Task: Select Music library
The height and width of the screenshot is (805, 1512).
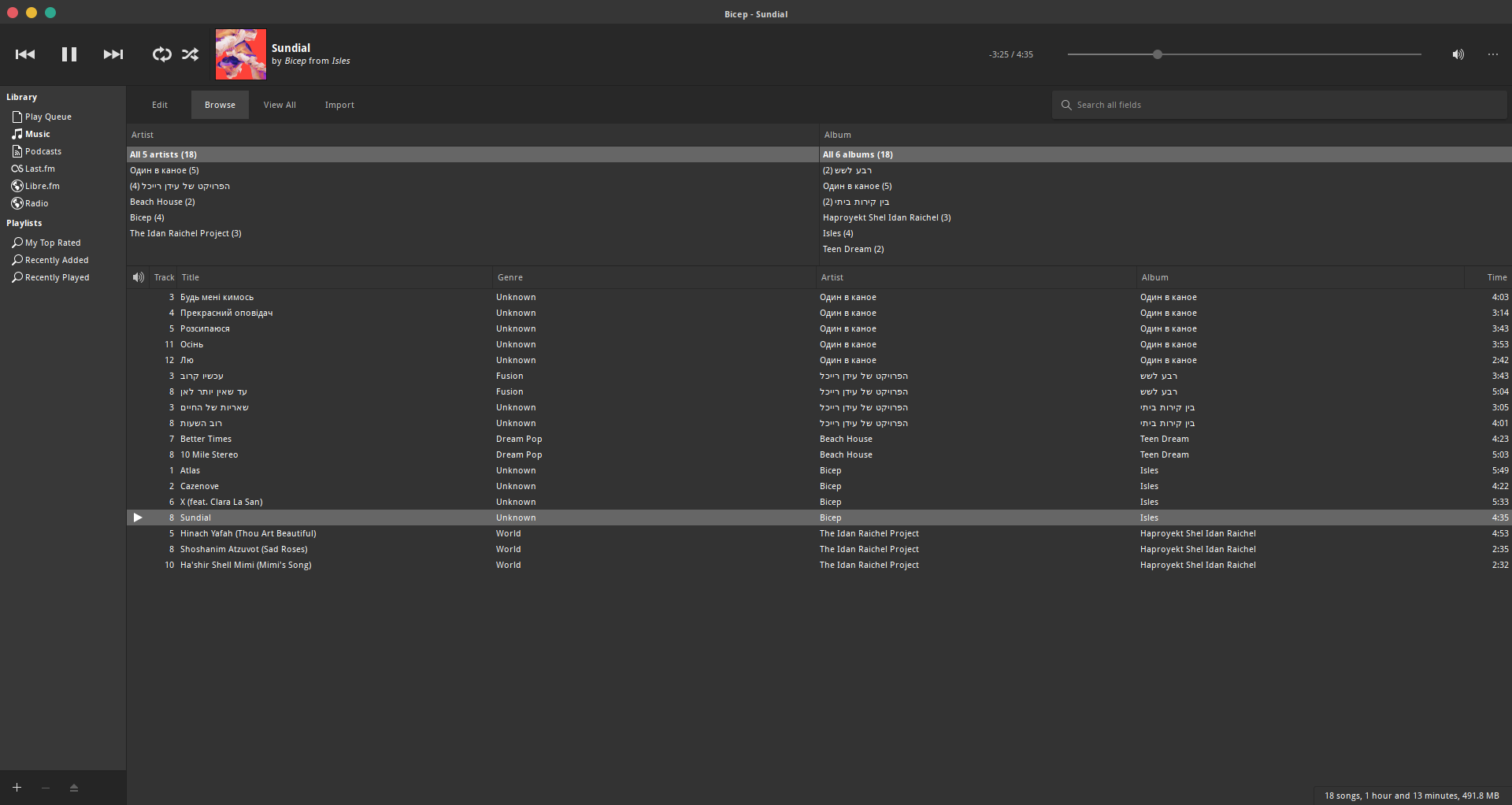Action: pyautogui.click(x=37, y=134)
